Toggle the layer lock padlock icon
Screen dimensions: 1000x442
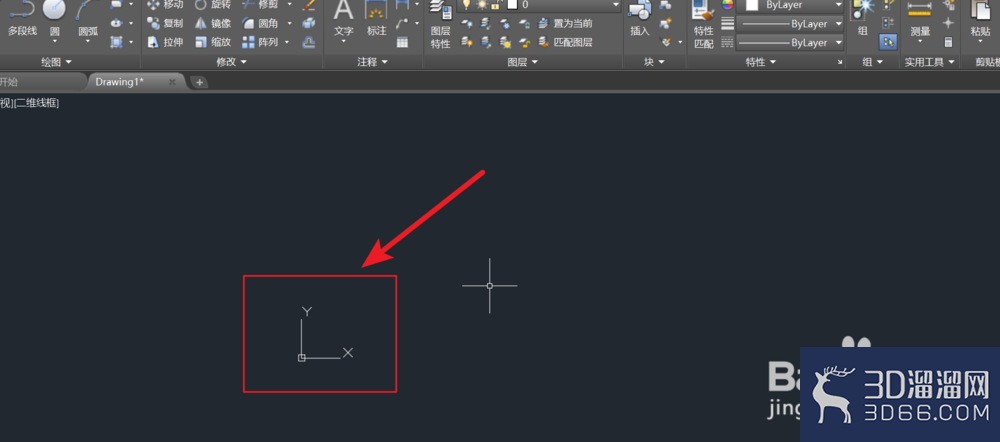[494, 4]
